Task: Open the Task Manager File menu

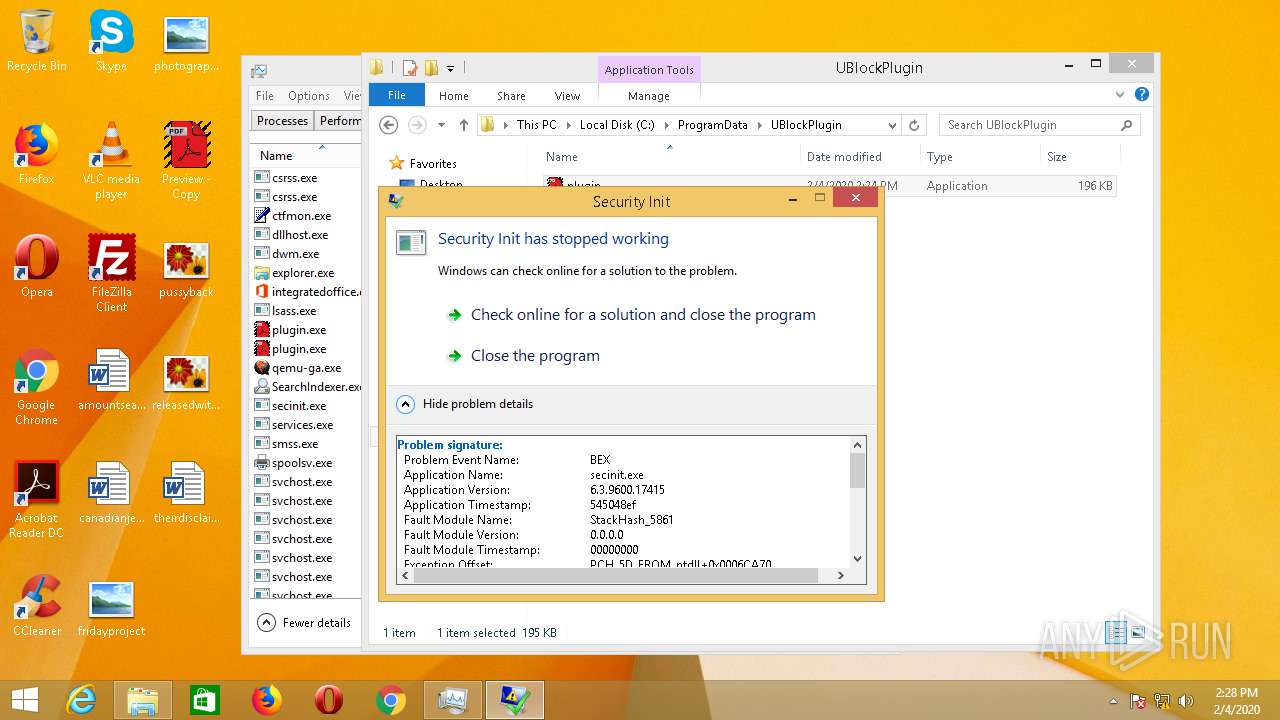Action: tap(264, 96)
